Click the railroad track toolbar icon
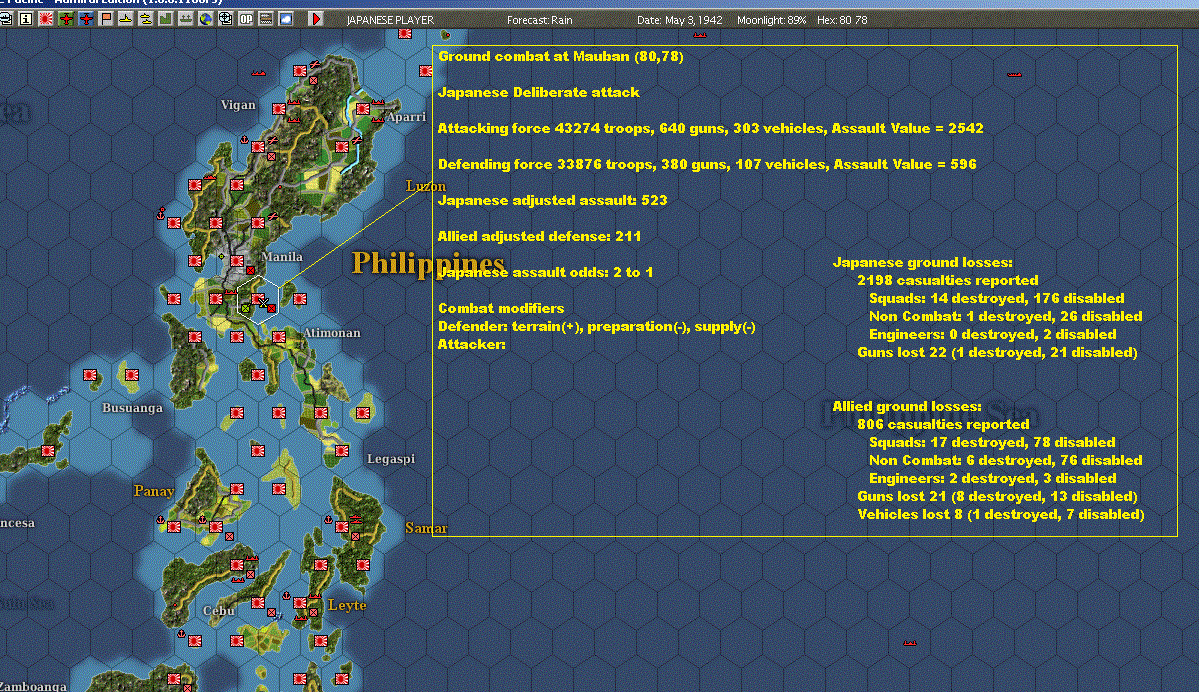1199x692 pixels. pyautogui.click(x=265, y=19)
